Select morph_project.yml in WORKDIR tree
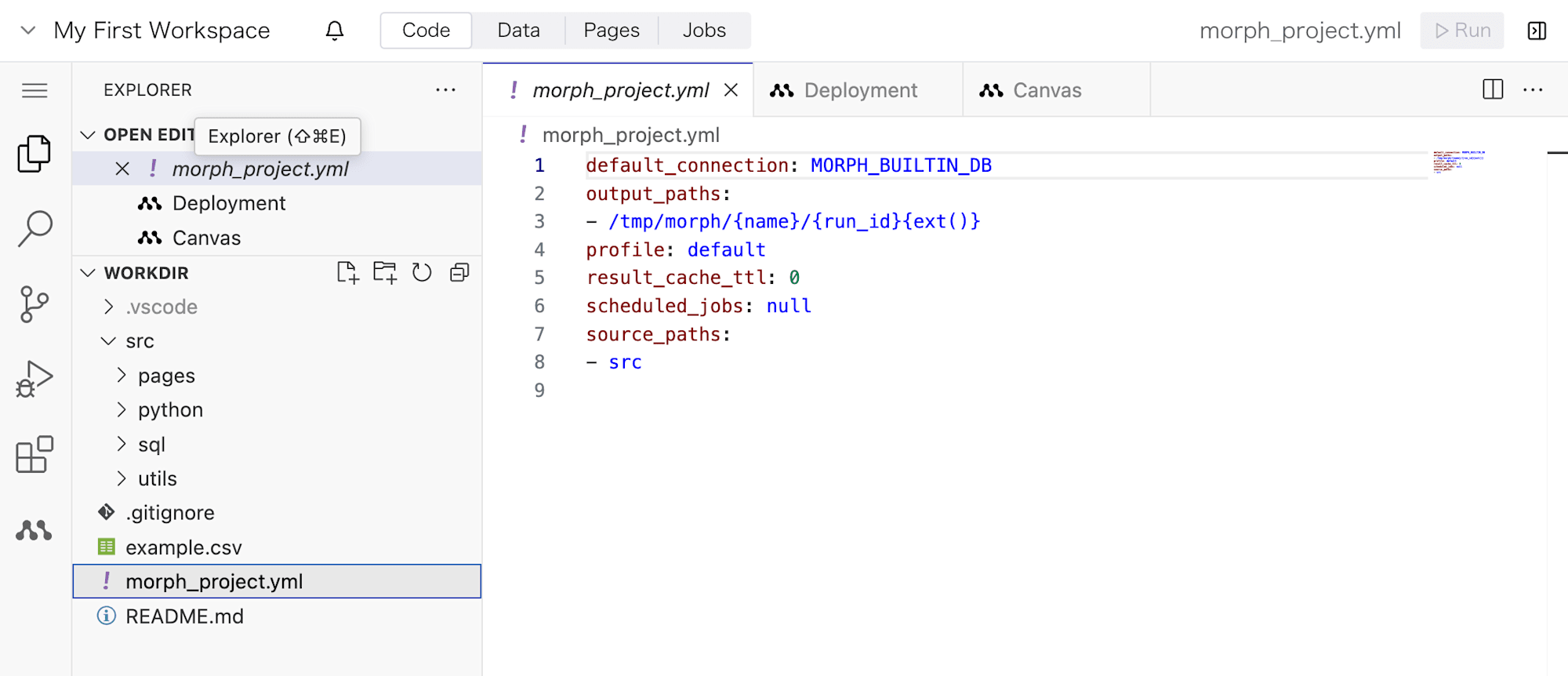Image resolution: width=1568 pixels, height=676 pixels. tap(277, 582)
